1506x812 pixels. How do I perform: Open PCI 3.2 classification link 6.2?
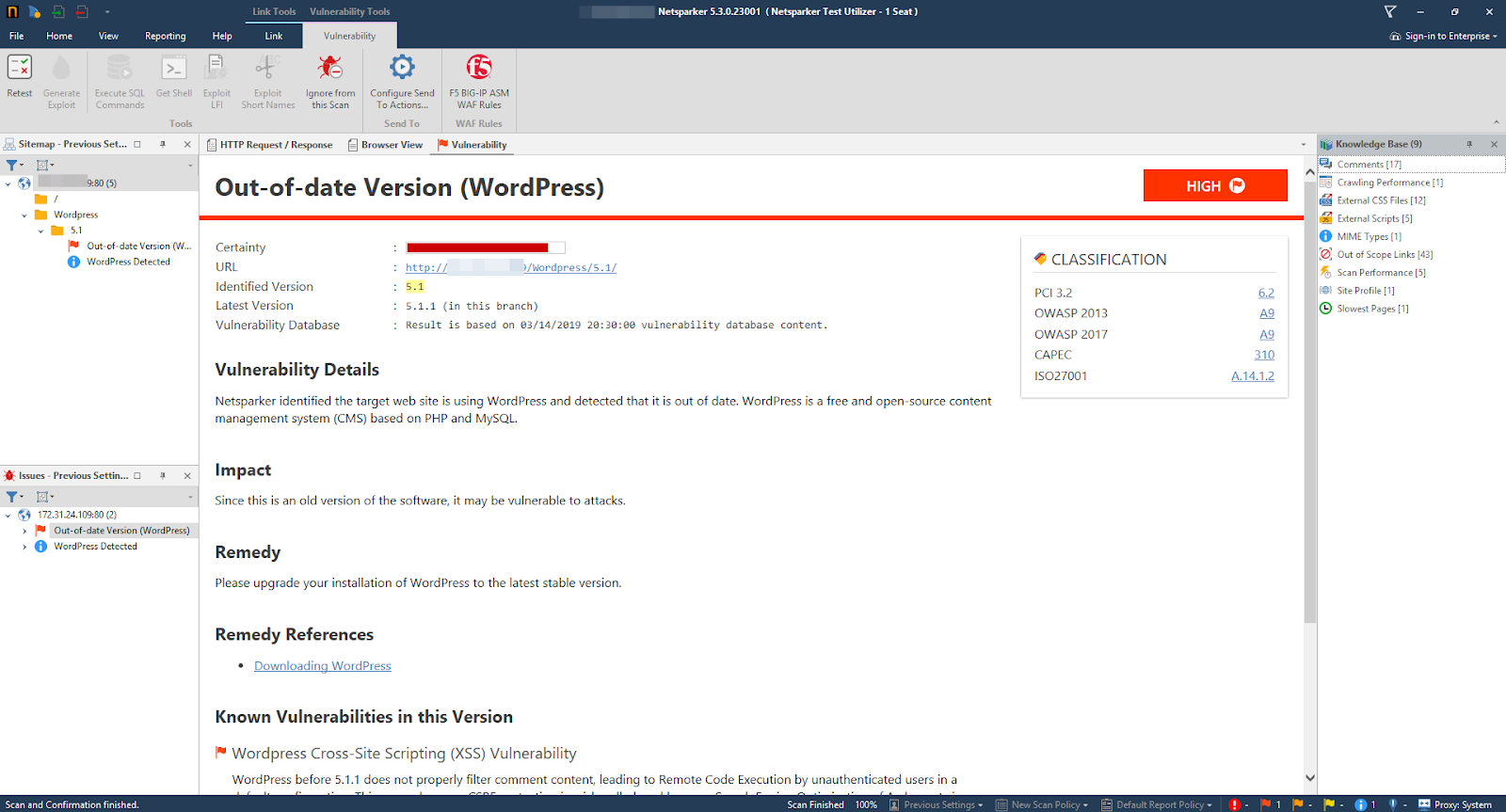[1266, 293]
